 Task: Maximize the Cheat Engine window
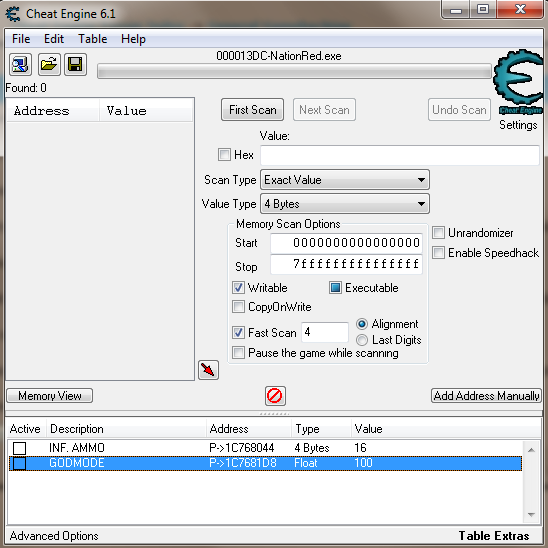[x=483, y=9]
